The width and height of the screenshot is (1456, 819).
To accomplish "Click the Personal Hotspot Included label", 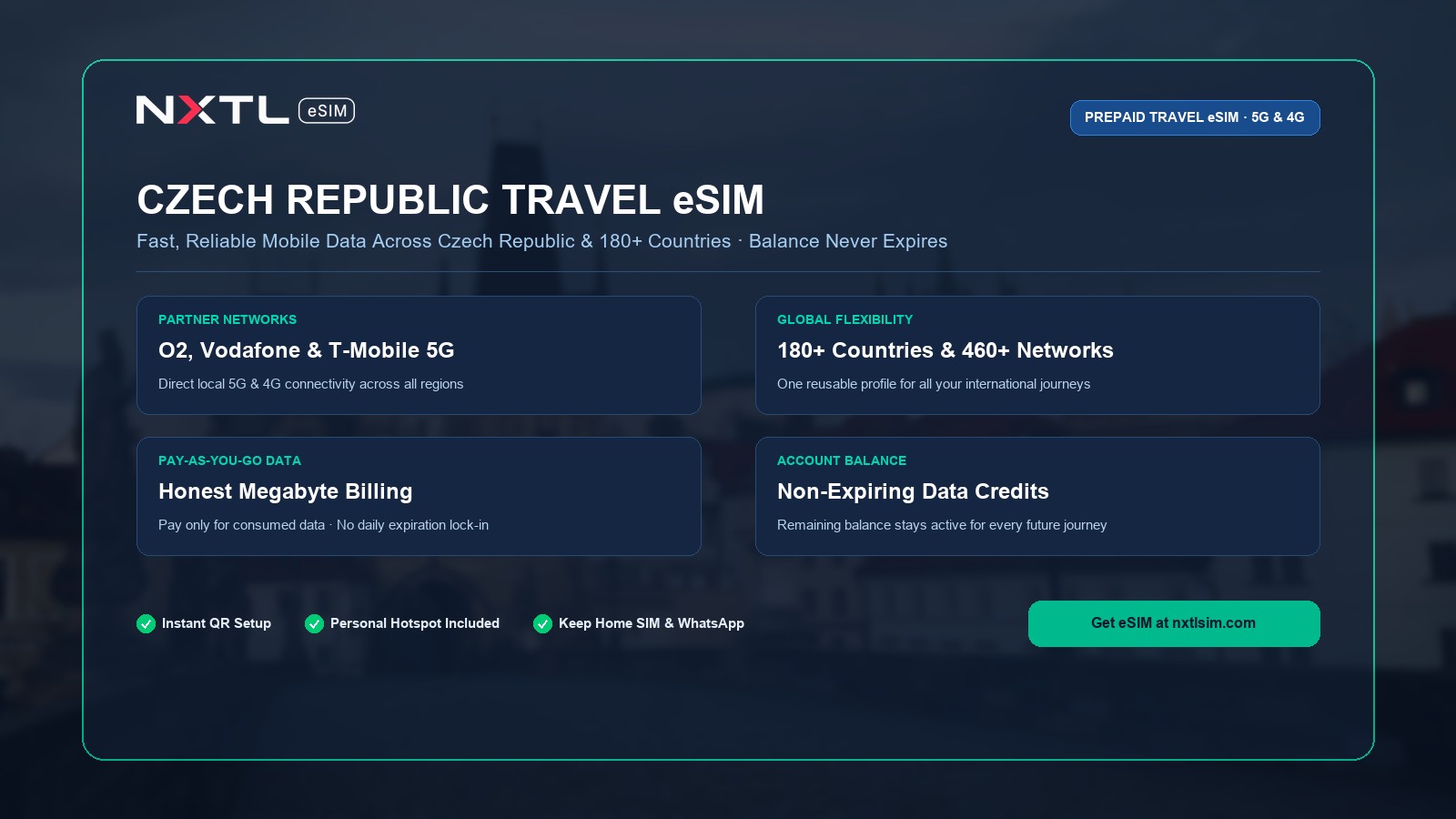I will (415, 623).
